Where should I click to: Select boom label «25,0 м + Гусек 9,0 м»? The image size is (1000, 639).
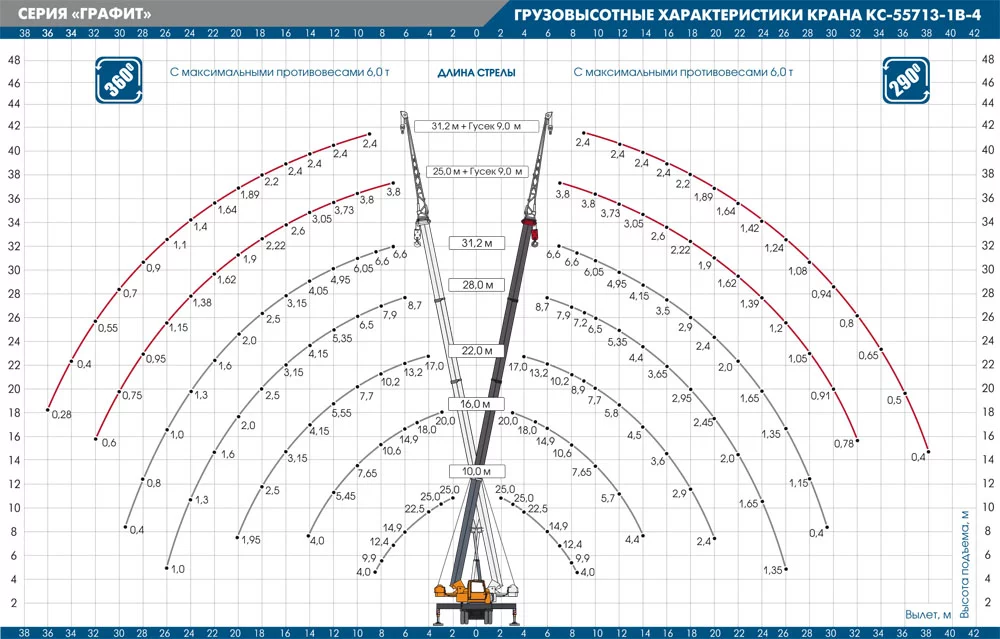coord(477,172)
